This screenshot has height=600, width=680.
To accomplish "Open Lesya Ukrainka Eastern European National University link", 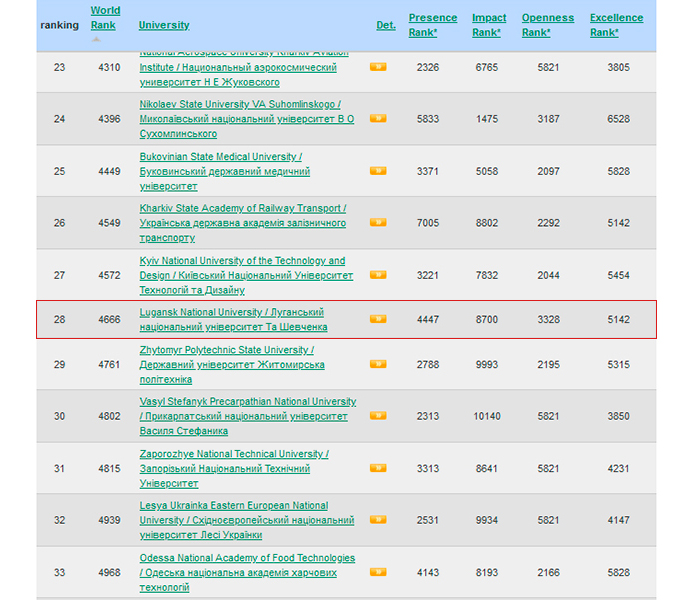I will [247, 520].
